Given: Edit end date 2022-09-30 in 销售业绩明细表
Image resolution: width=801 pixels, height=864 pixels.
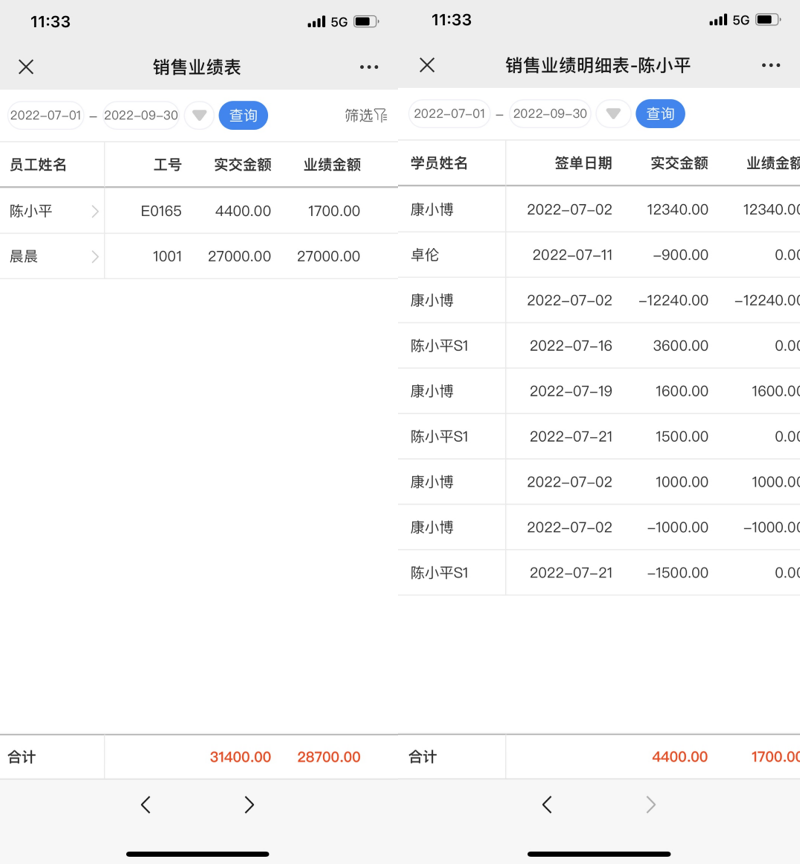Looking at the screenshot, I should (x=550, y=114).
